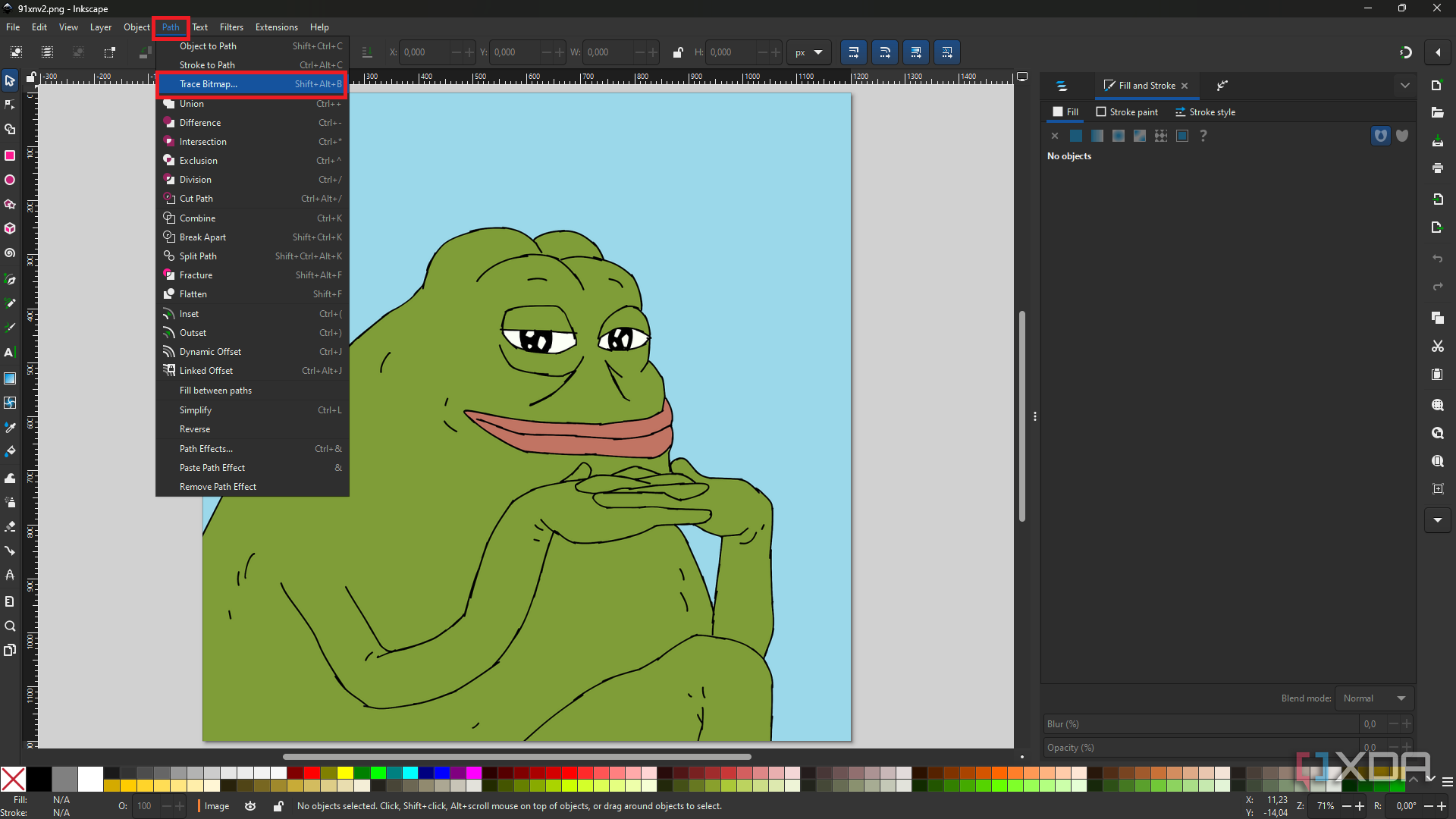Screen dimensions: 1456x819
Task: Open the Blend mode Normal dropdown
Action: click(x=1374, y=698)
